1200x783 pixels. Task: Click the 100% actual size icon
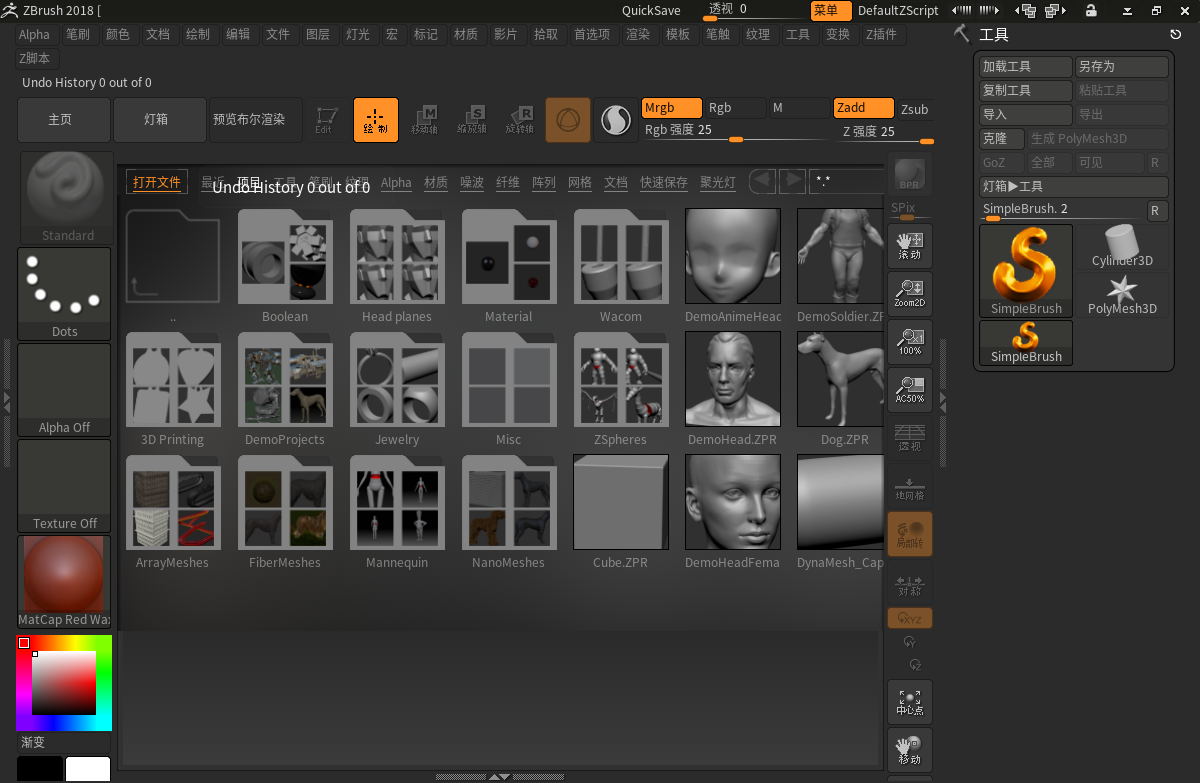click(909, 342)
